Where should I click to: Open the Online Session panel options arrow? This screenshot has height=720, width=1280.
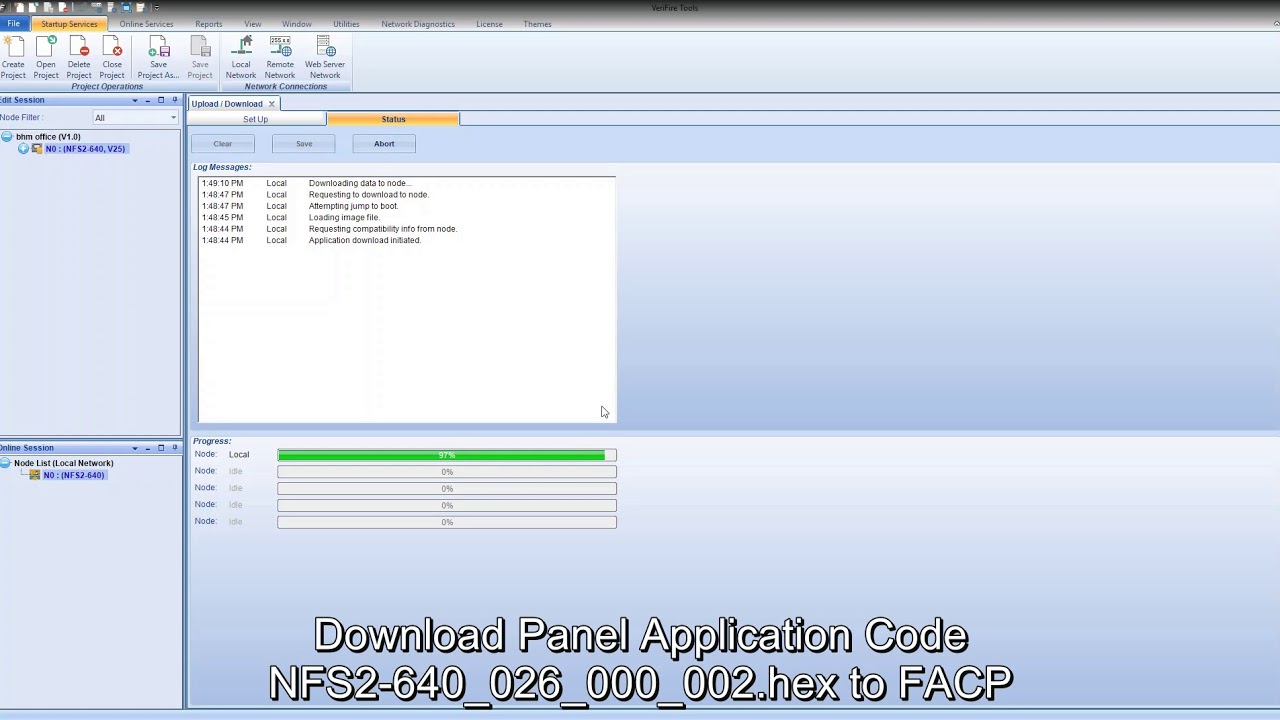click(134, 448)
